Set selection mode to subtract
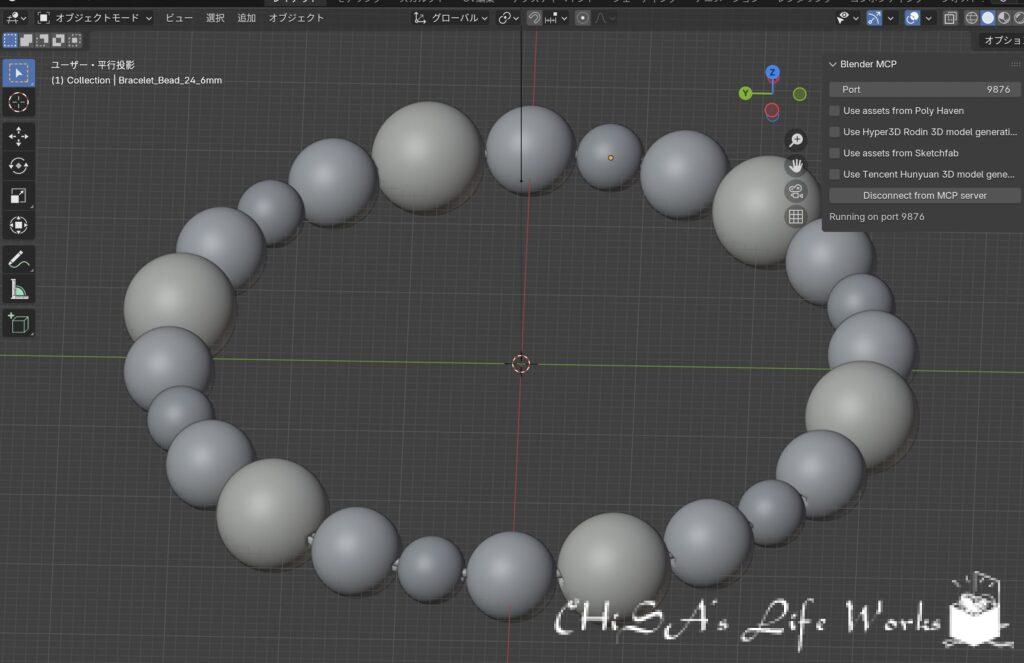The height and width of the screenshot is (663, 1024). [42, 40]
